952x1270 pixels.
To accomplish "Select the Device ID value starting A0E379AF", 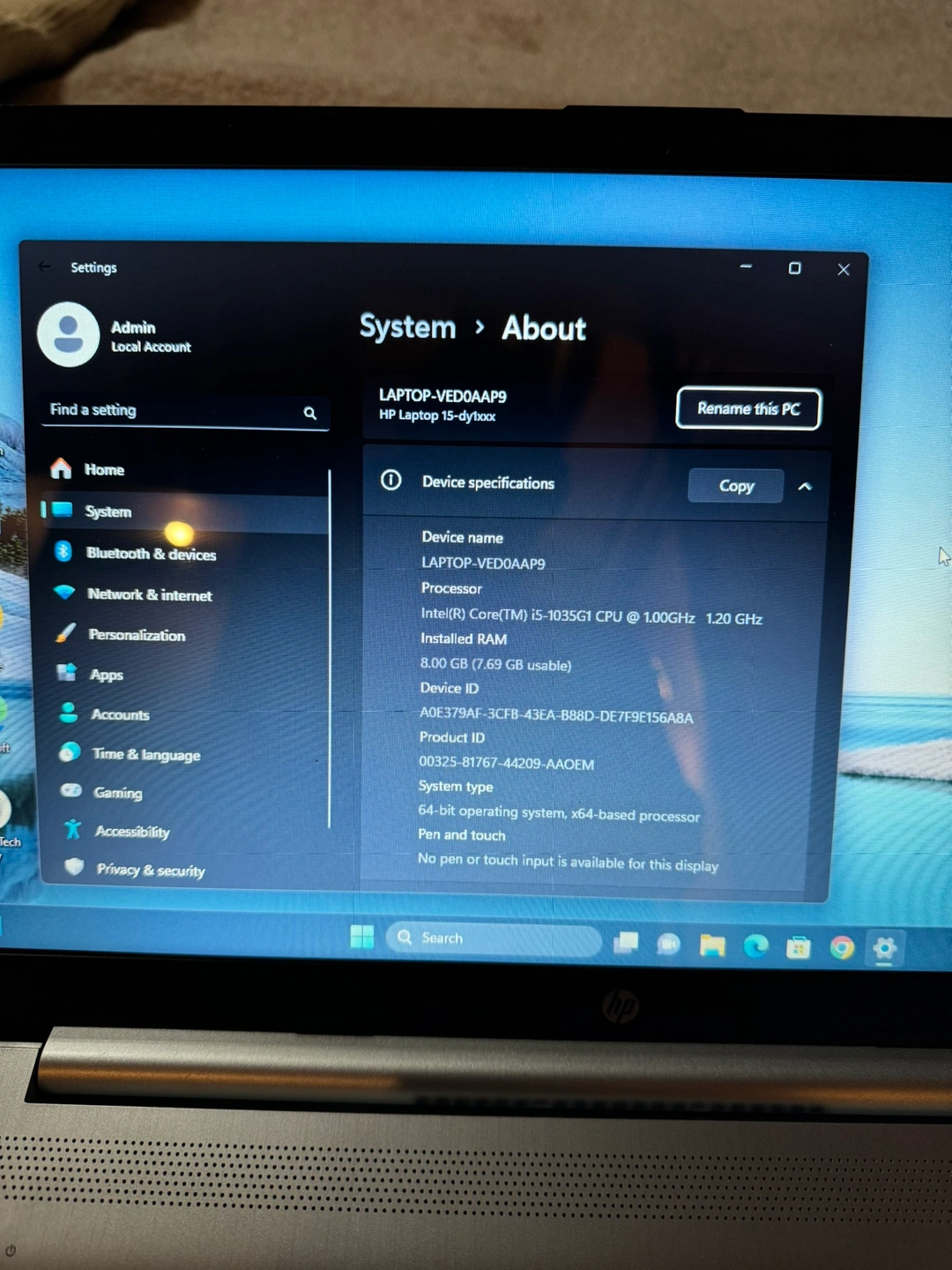I will (x=556, y=715).
